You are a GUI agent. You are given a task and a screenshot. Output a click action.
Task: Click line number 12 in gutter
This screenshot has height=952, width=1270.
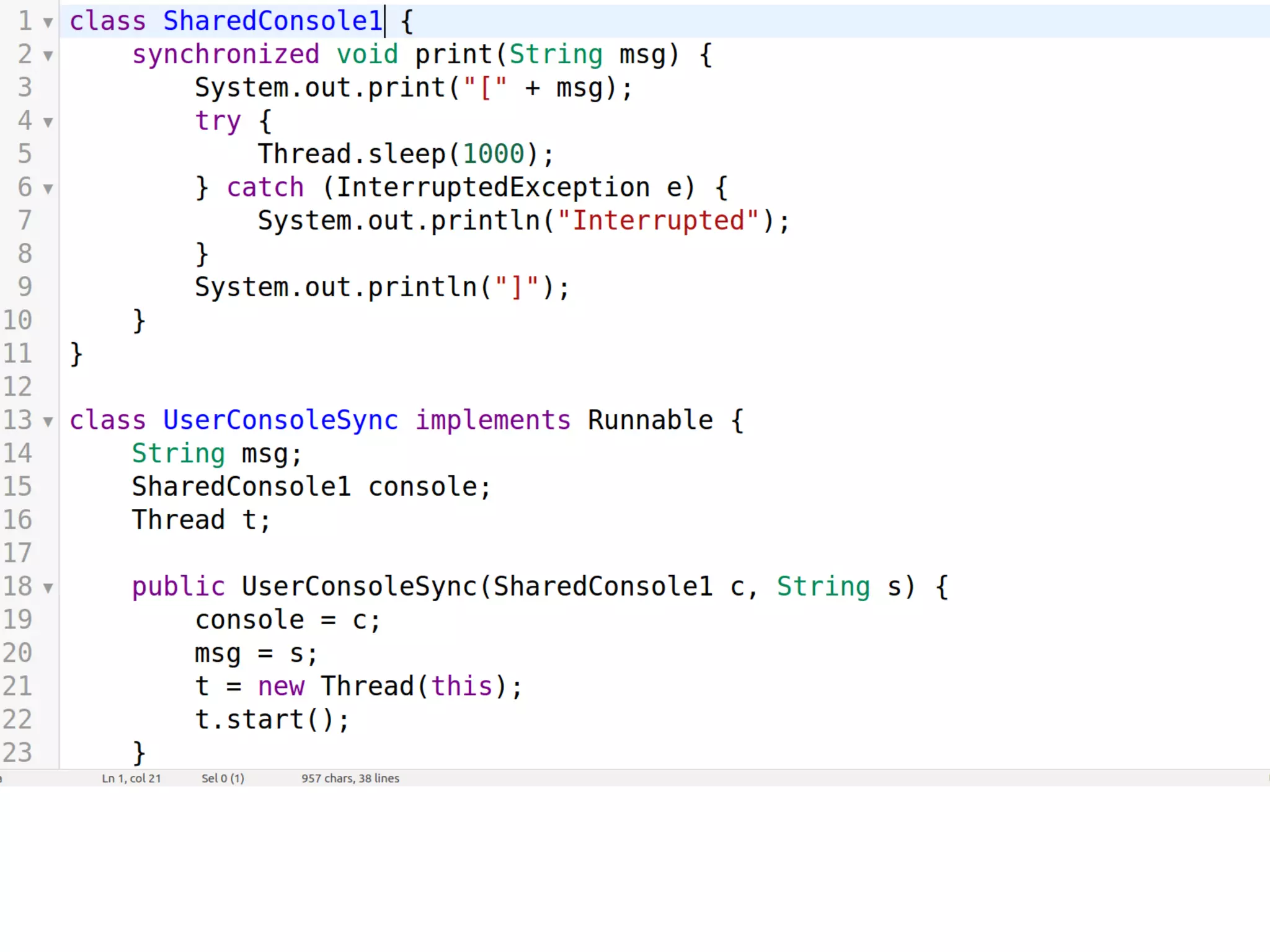coord(17,387)
